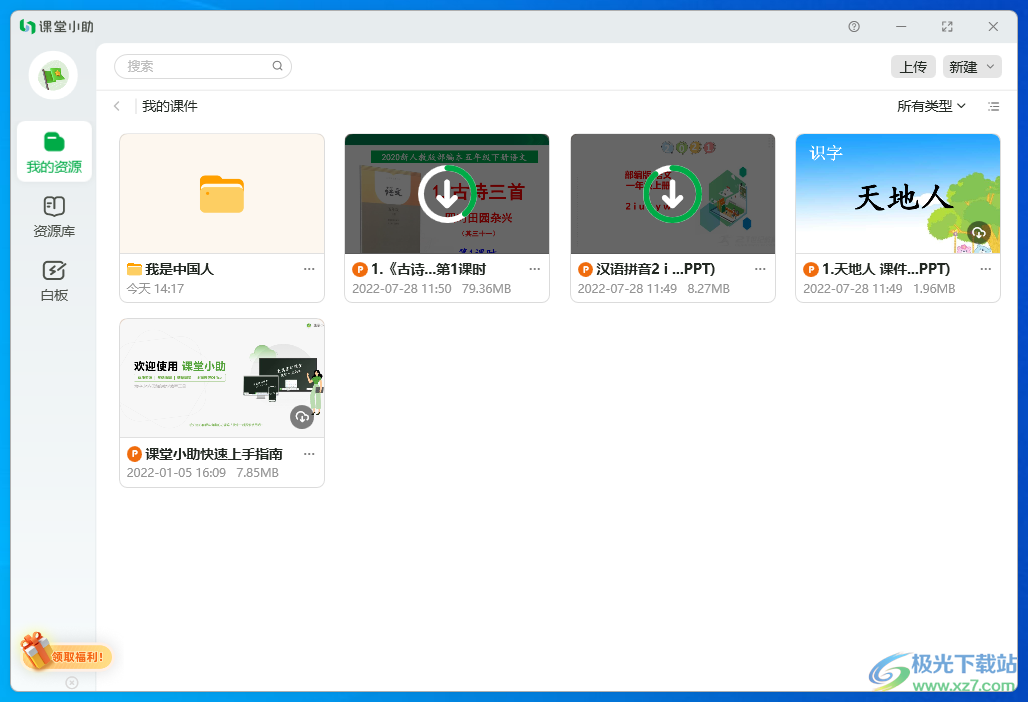Open more options for 我是中国人 folder
Image resolution: width=1028 pixels, height=702 pixels.
[x=309, y=269]
